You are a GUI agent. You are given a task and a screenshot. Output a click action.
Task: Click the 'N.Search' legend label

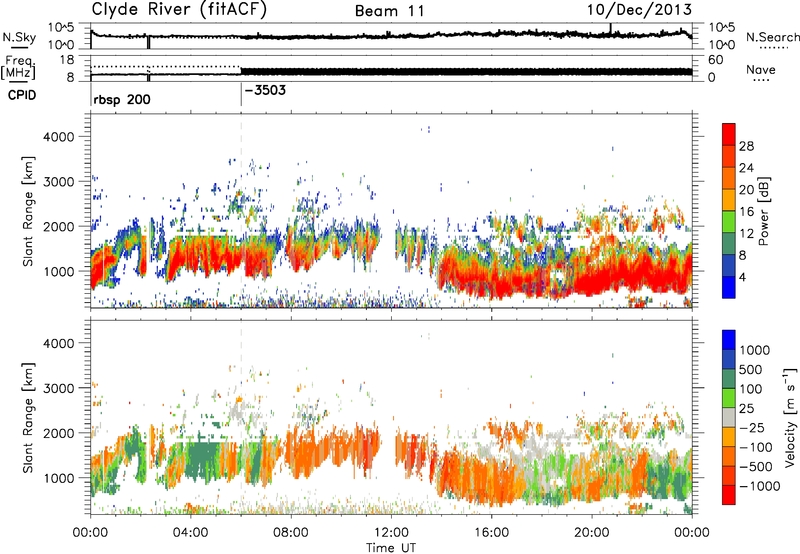point(772,37)
